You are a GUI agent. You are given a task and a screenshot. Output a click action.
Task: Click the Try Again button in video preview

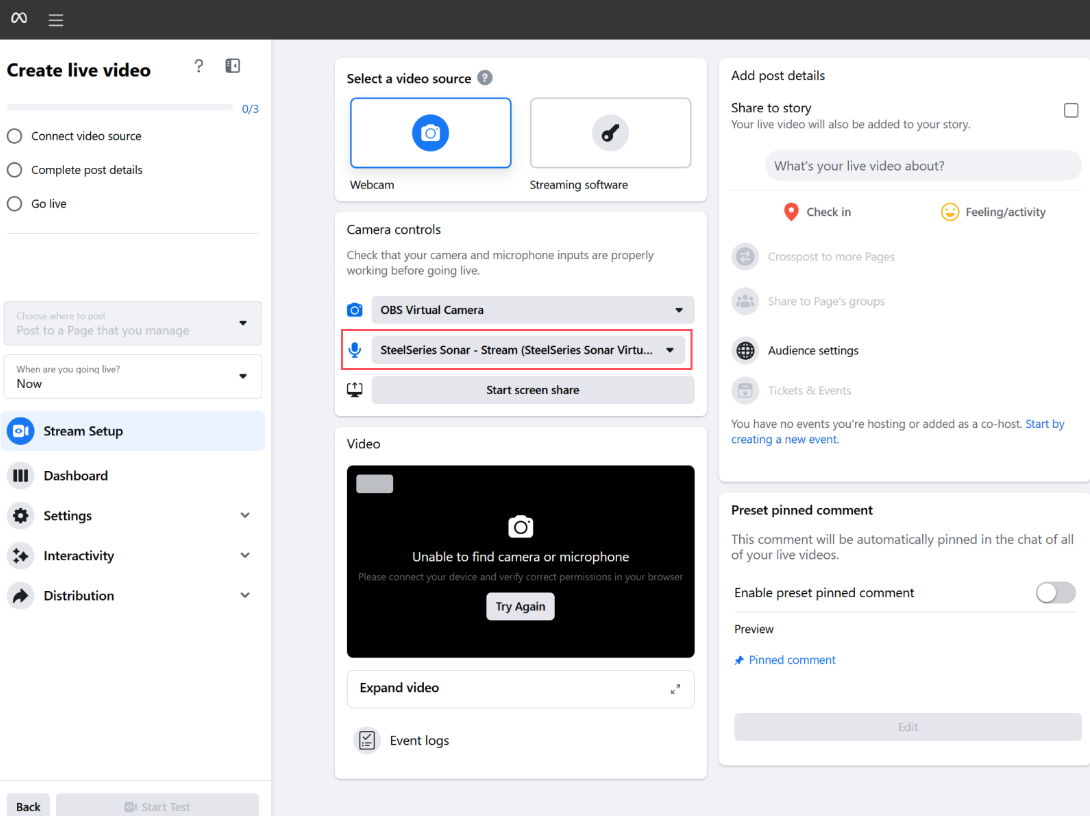click(x=520, y=606)
